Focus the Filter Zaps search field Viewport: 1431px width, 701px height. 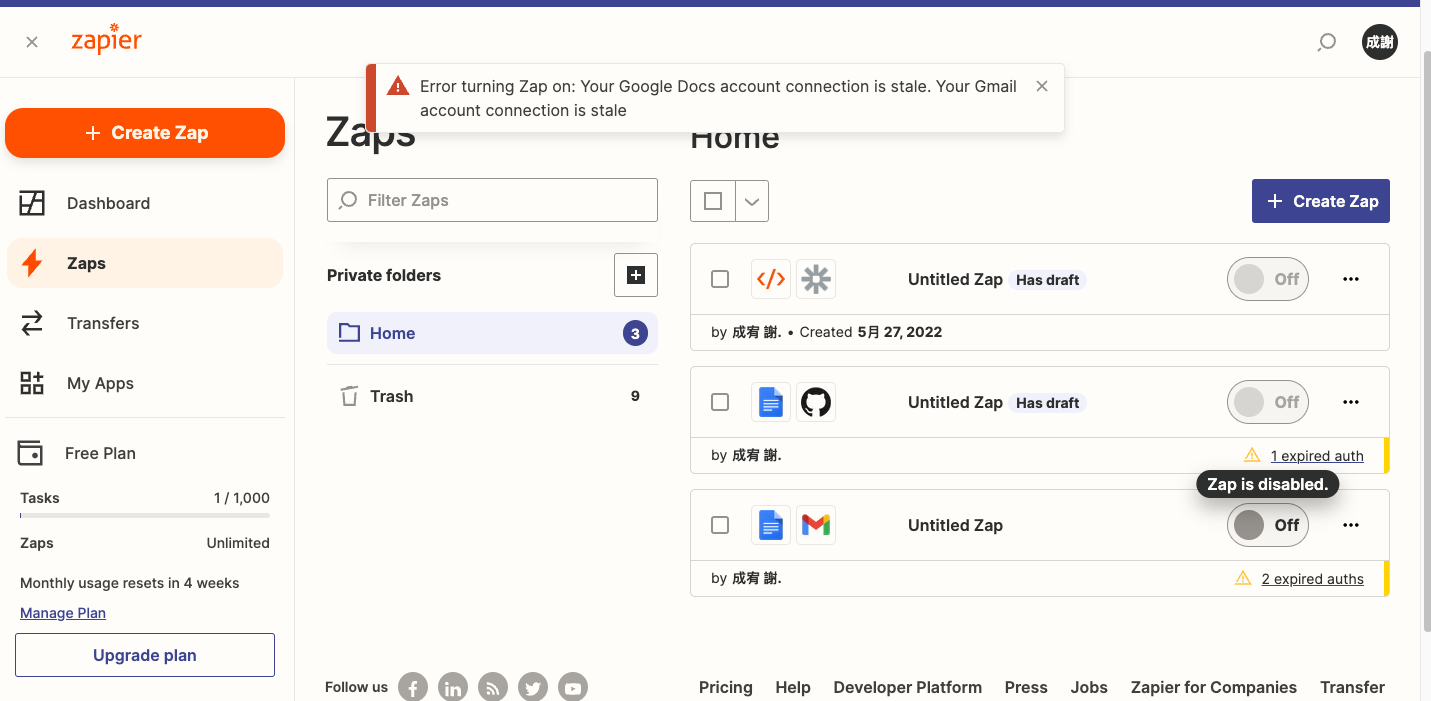point(492,200)
